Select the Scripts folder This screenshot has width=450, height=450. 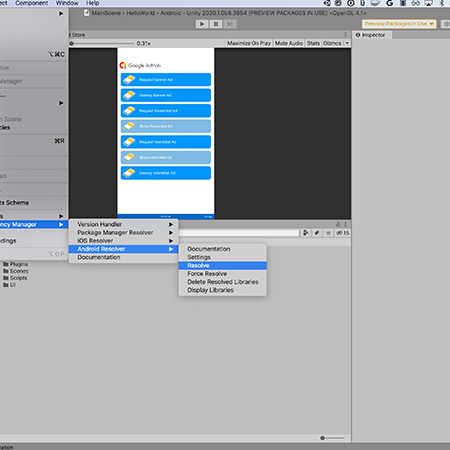[x=15, y=278]
